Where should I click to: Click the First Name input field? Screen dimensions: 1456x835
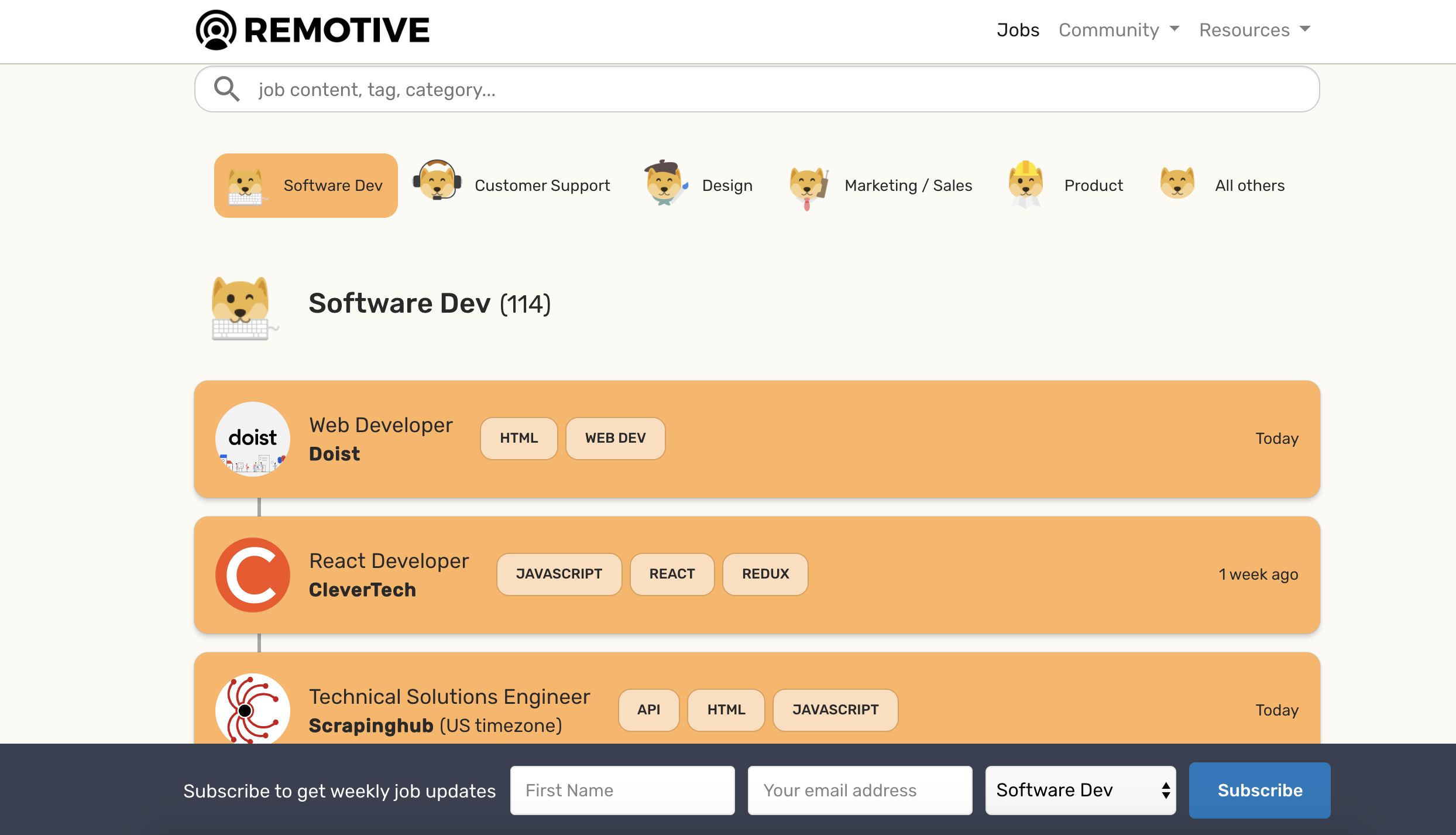coord(622,790)
